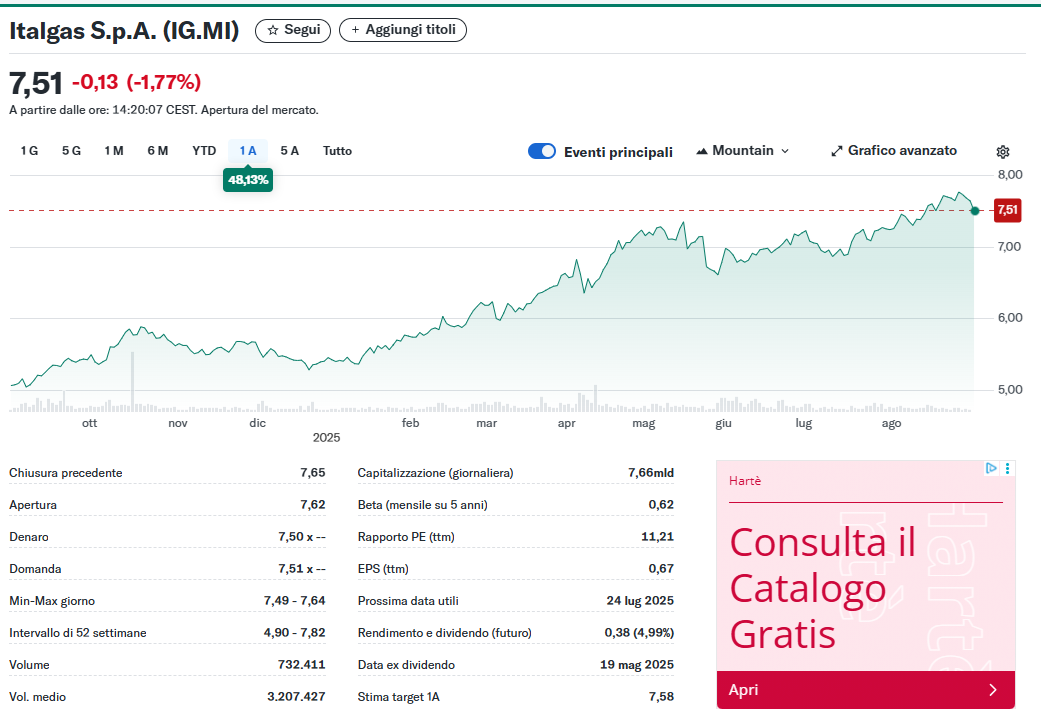Click the Vol. medio value 3.207.427
Screen dimensions: 1041x709
(x=296, y=696)
